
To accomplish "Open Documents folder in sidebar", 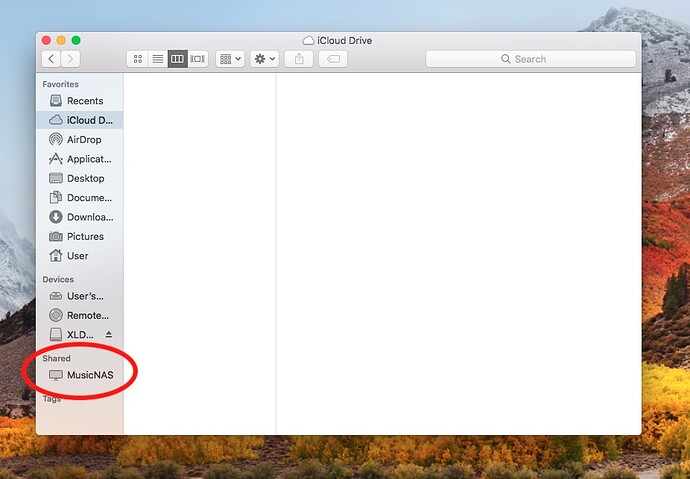I will 80,197.
